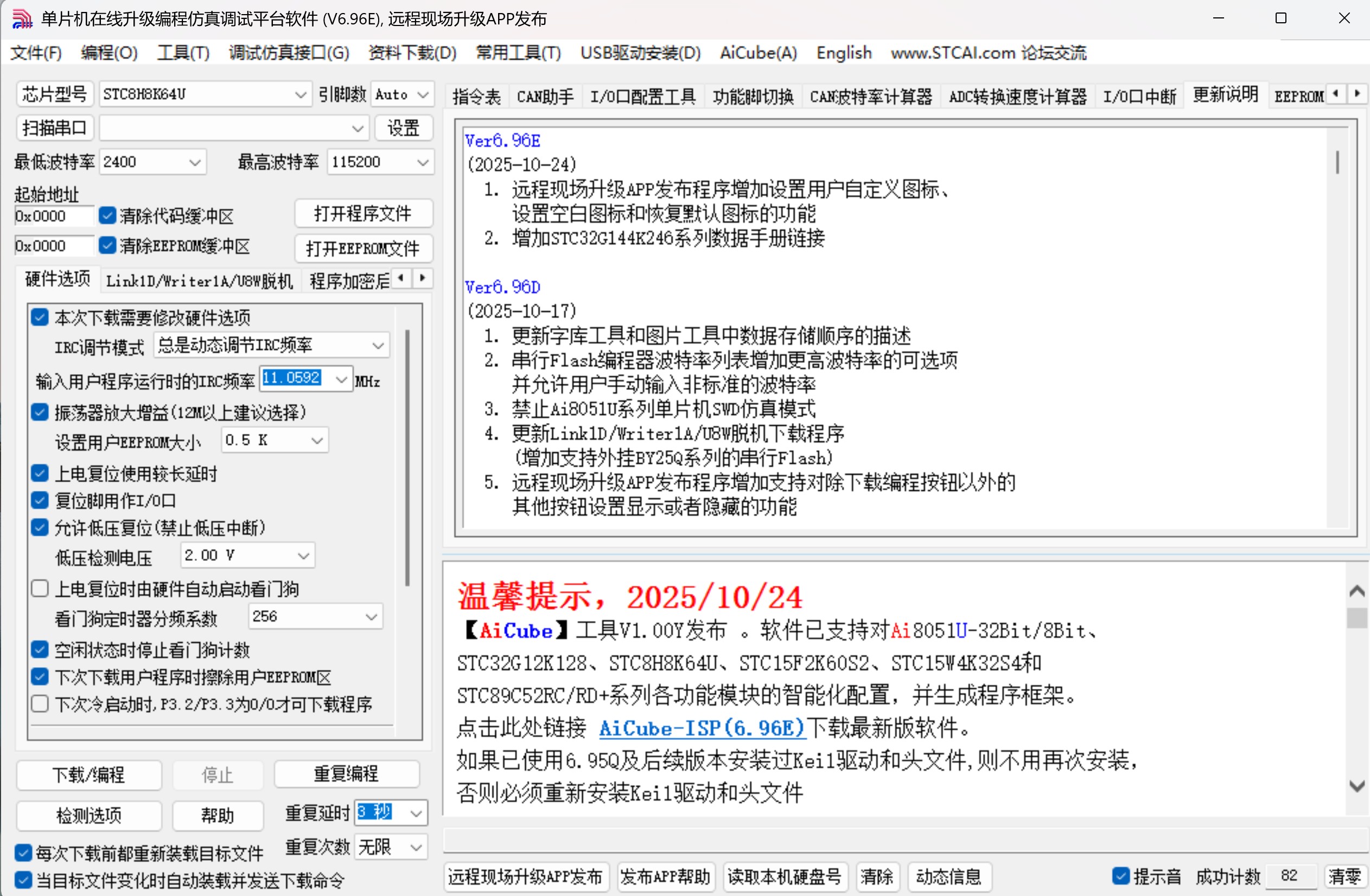This screenshot has width=1370, height=896.
Task: Switch to the CAN助手 tab
Action: pyautogui.click(x=544, y=96)
